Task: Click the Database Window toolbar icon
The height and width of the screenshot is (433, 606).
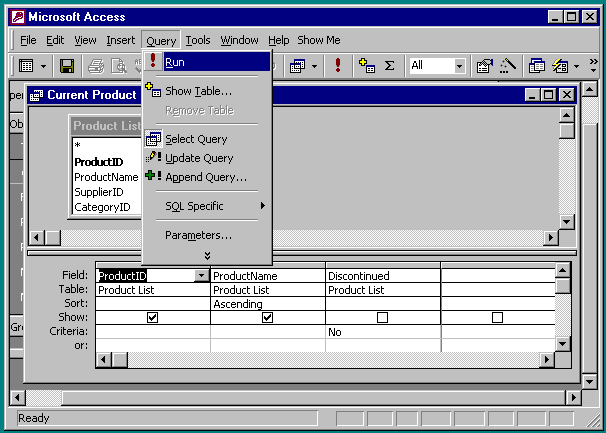Action: point(536,66)
